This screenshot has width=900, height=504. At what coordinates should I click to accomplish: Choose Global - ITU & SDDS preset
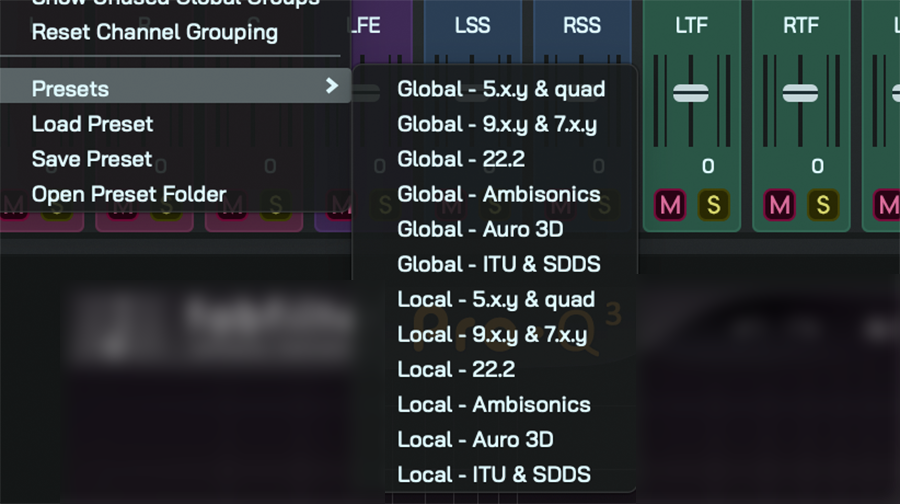pos(498,264)
